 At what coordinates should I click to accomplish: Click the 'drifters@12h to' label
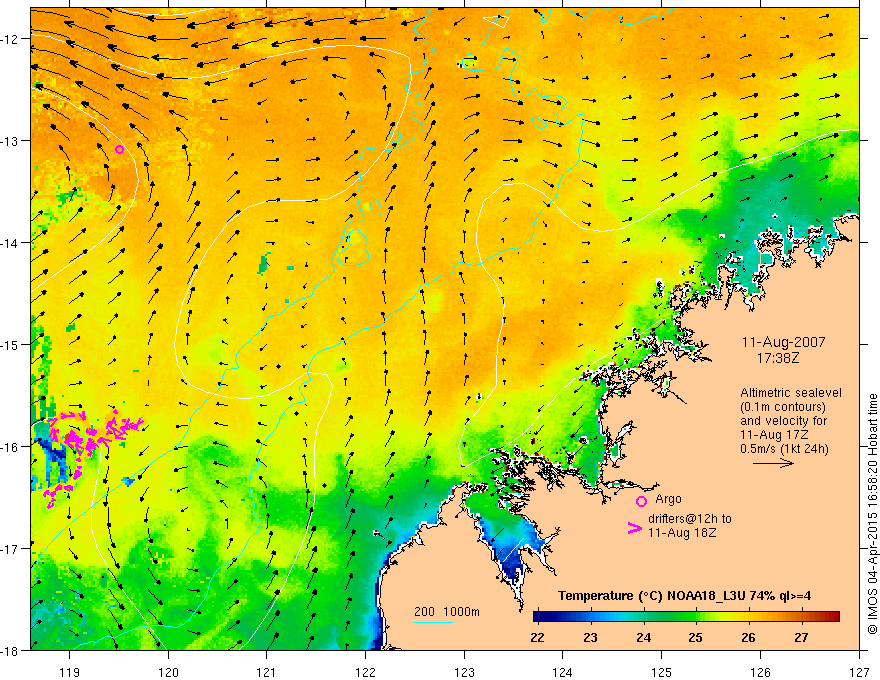690,519
